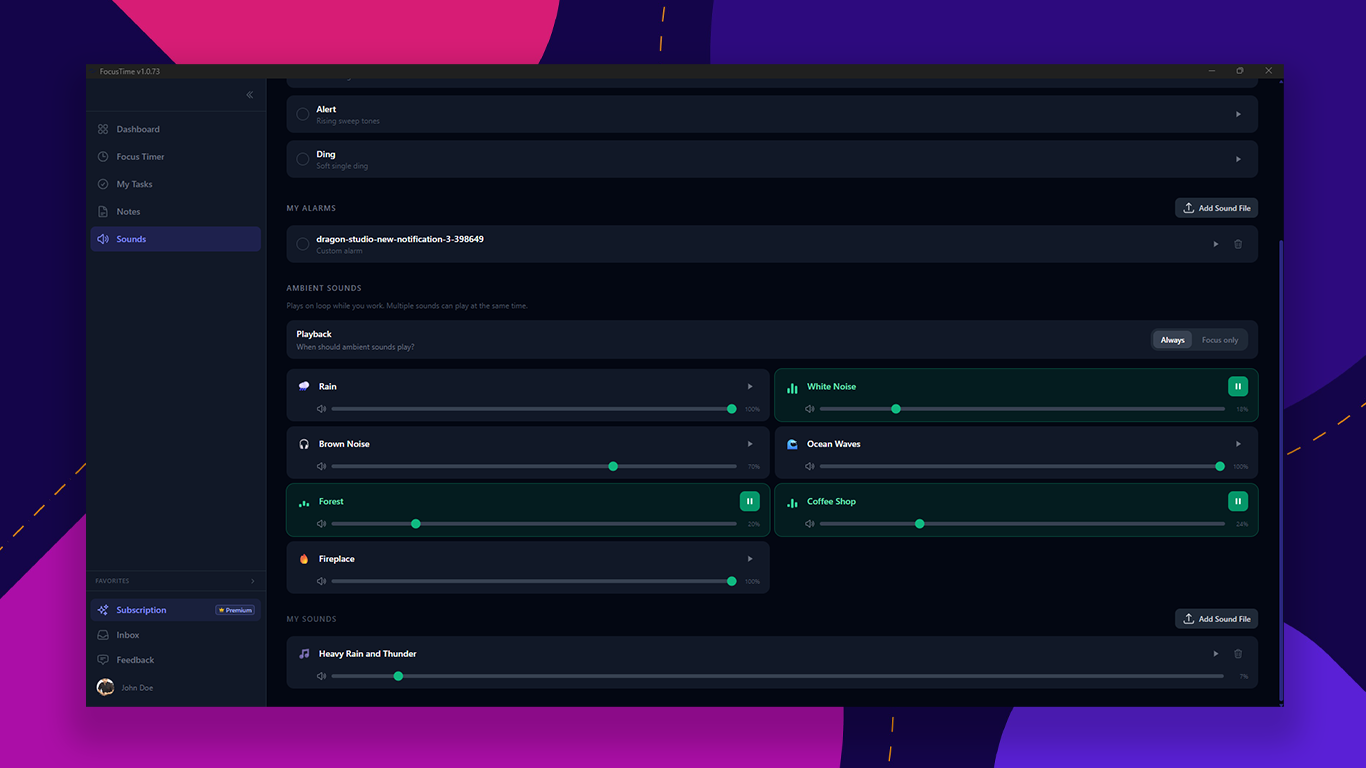Delete the dragon-studio custom alarm
The height and width of the screenshot is (768, 1366).
click(1238, 244)
